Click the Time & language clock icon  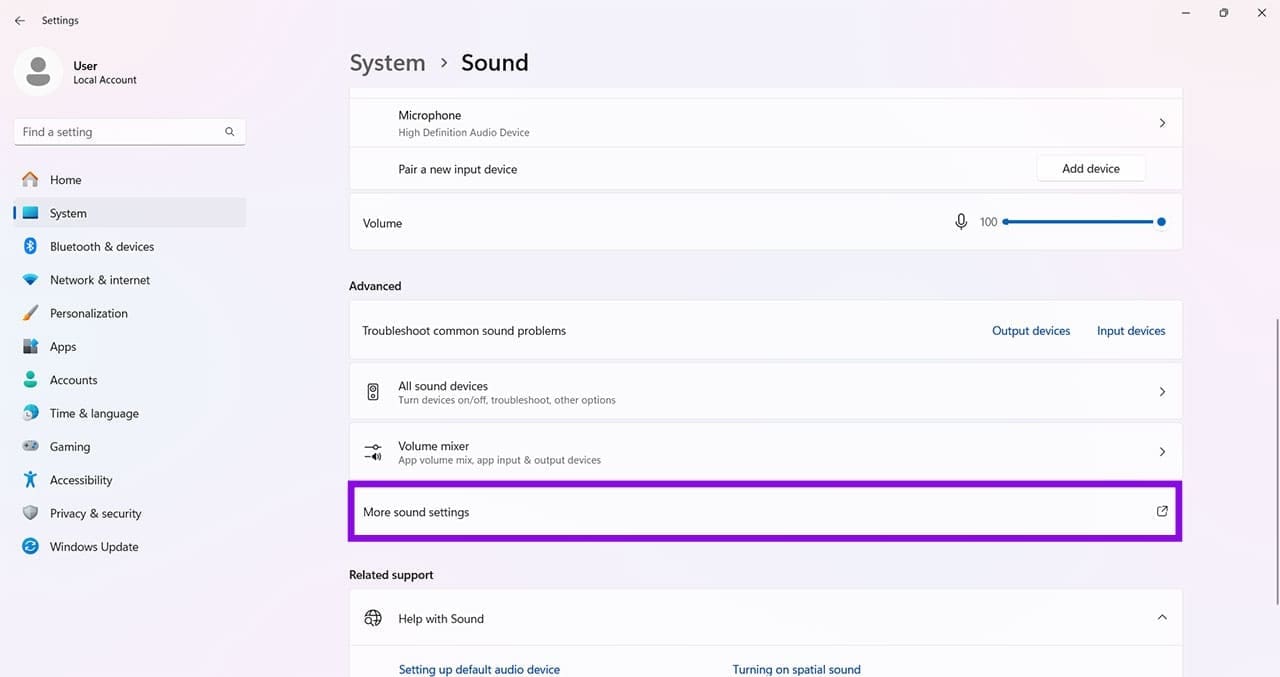(30, 413)
